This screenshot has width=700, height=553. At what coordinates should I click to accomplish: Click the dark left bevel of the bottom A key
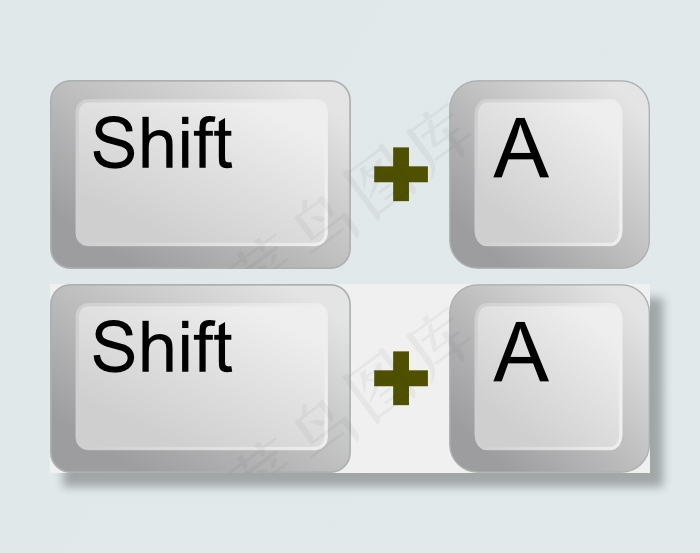[x=462, y=378]
